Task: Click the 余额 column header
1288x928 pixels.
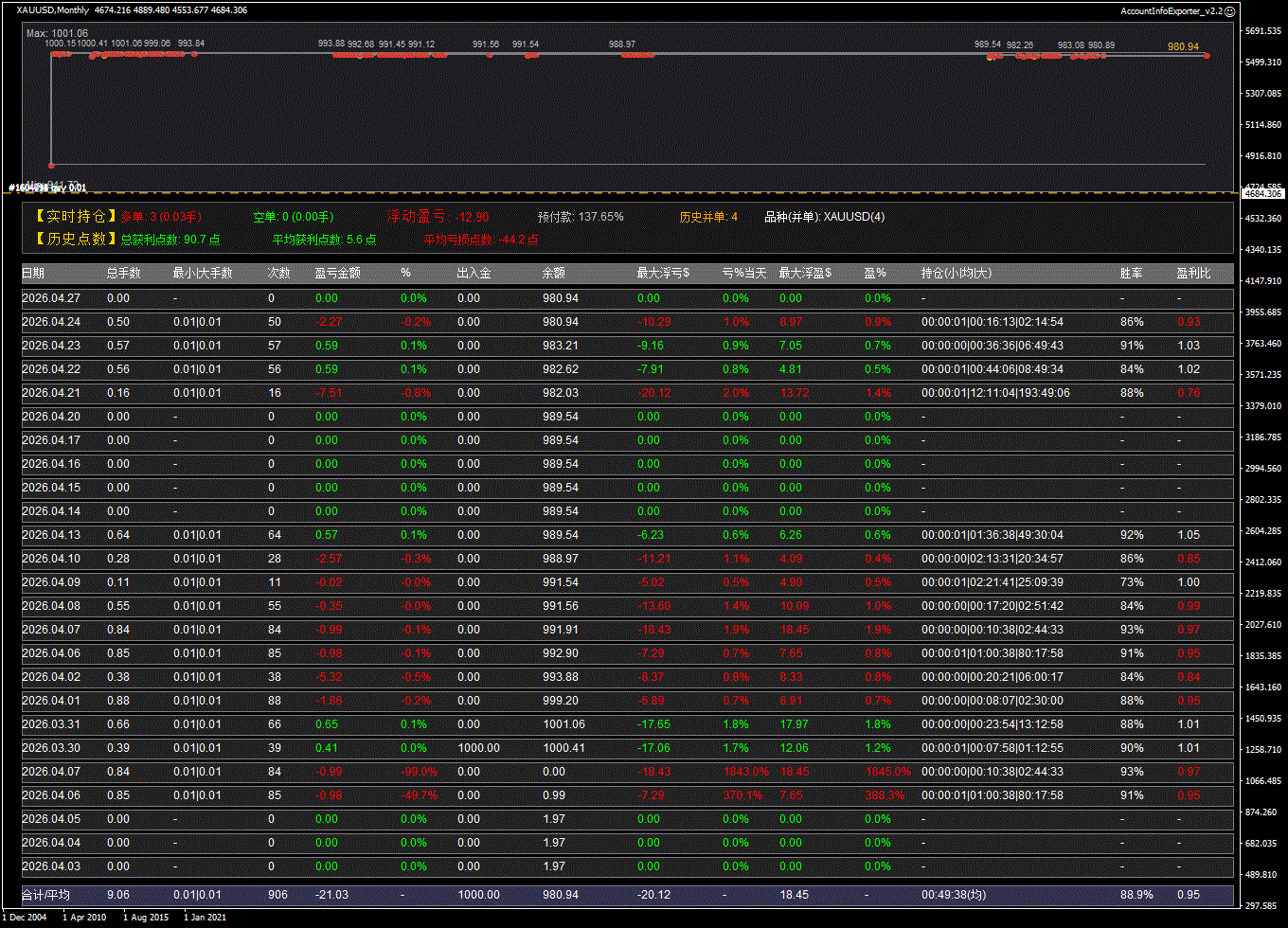Action: tap(553, 274)
